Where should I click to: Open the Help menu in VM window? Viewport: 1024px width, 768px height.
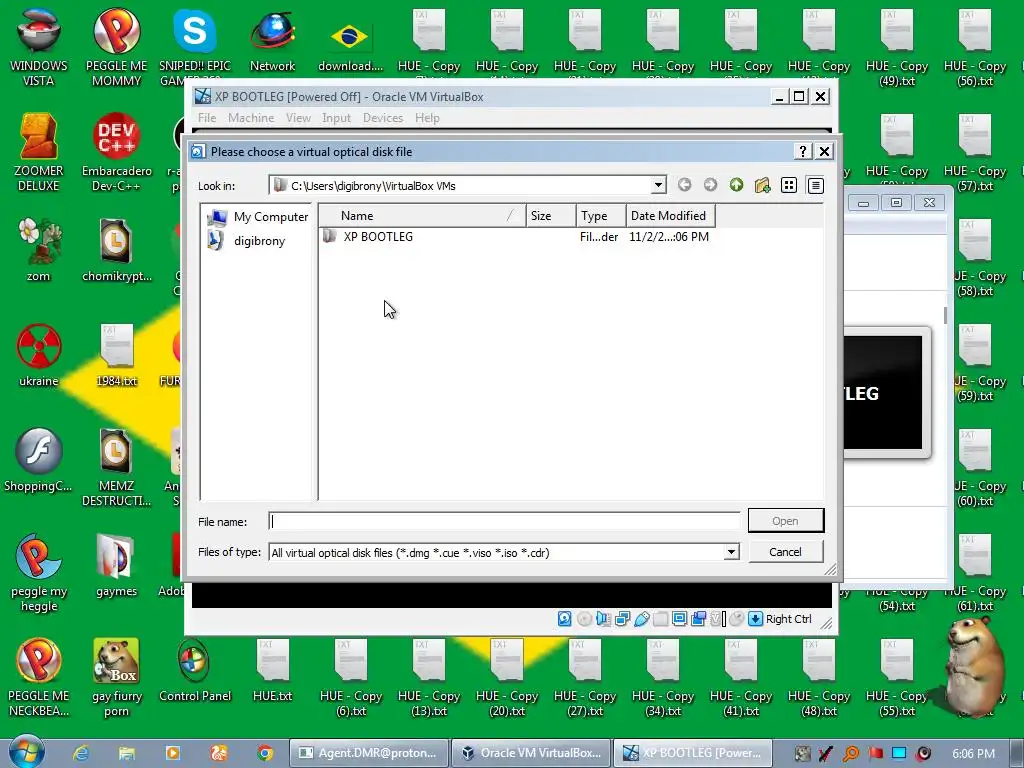click(427, 118)
